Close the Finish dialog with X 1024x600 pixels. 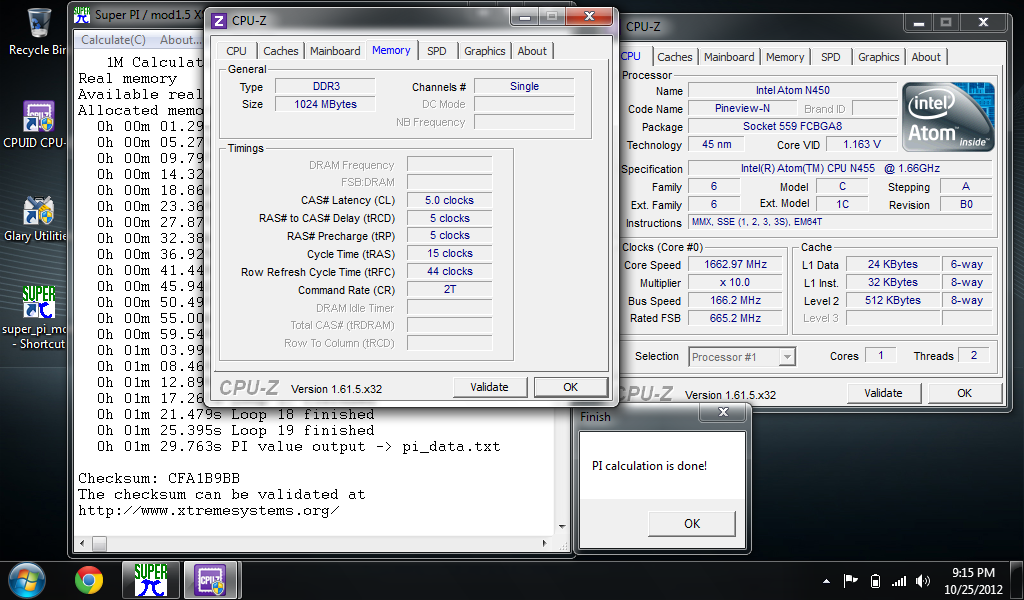point(723,412)
